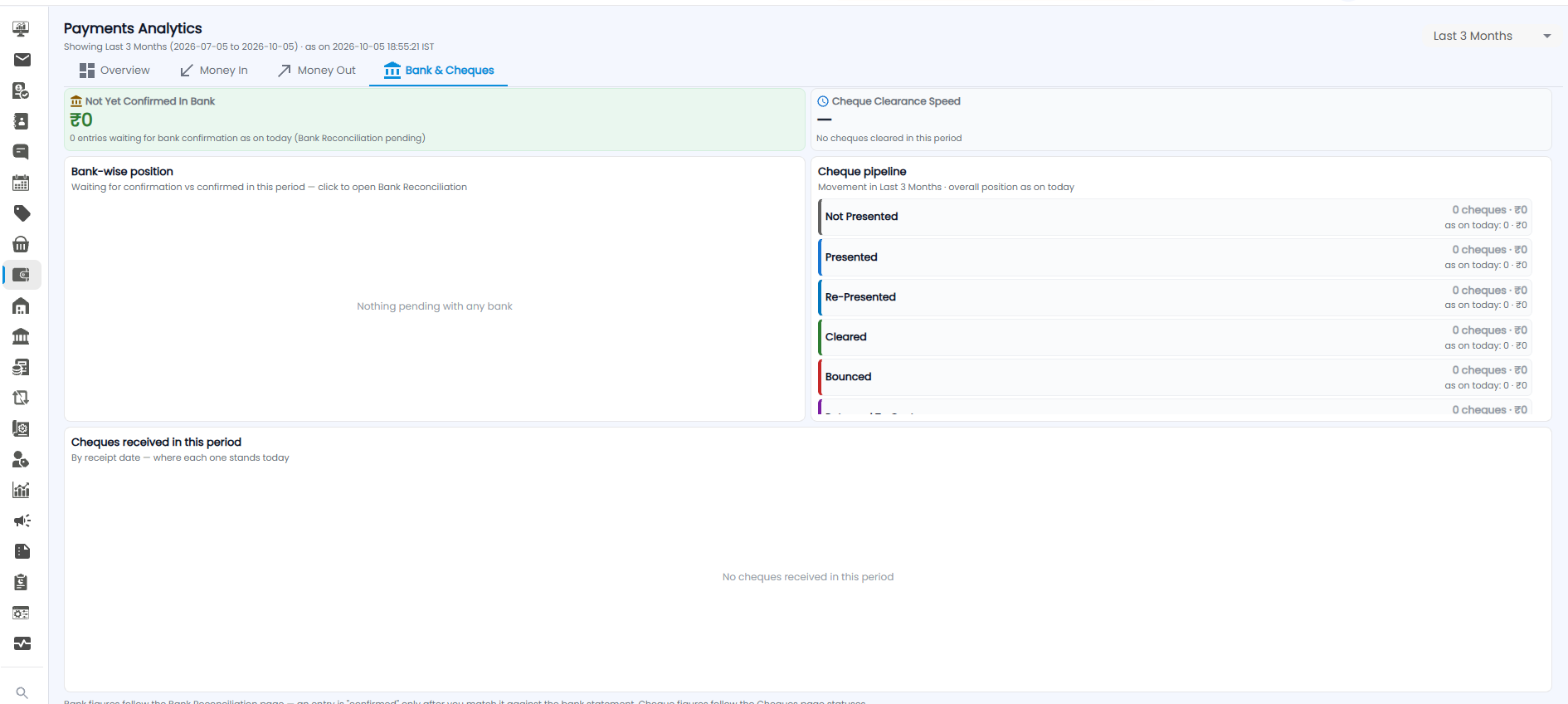Screen dimensions: 1568x704
Task: Click the Cheque Clearance Speed card
Action: click(1181, 120)
